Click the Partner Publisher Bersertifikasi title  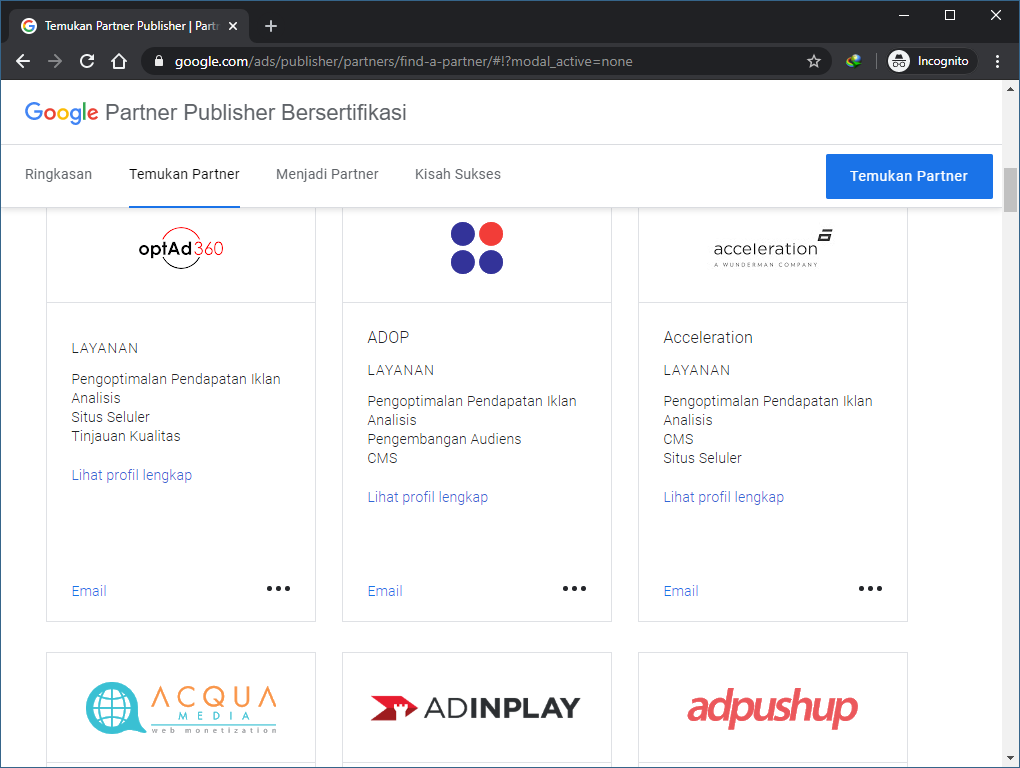pyautogui.click(x=256, y=113)
